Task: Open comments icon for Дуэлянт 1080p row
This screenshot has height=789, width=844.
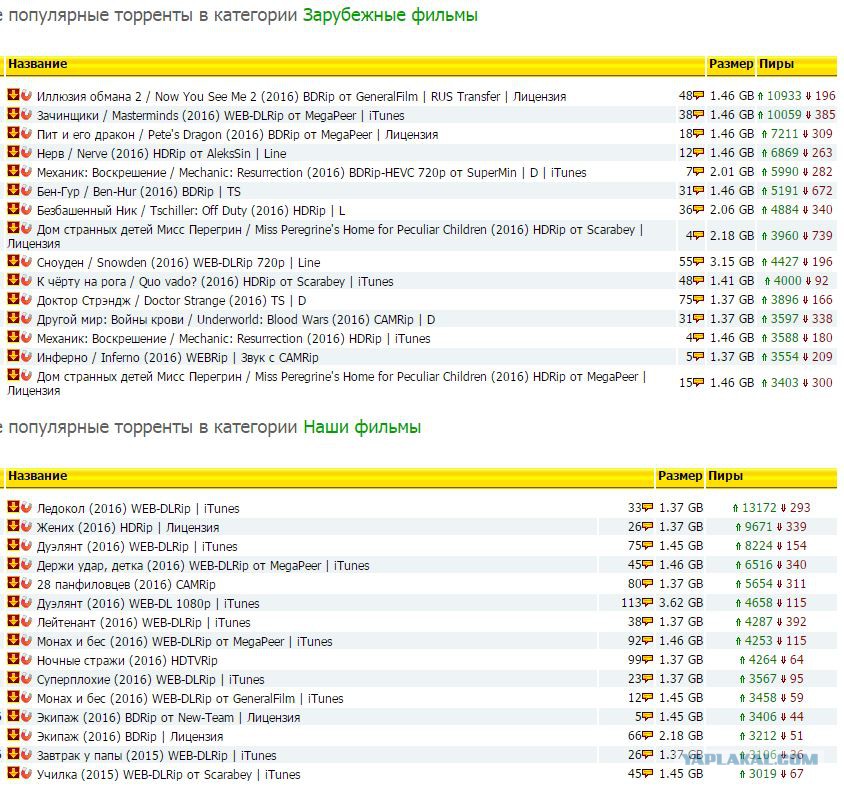Action: 648,602
